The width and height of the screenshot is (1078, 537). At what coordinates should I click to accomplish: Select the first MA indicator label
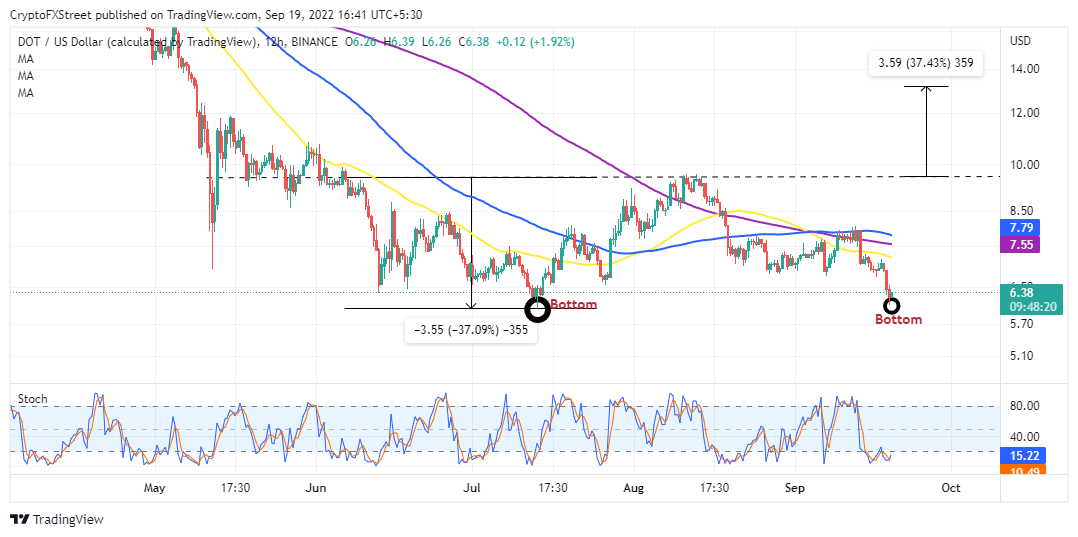click(25, 59)
